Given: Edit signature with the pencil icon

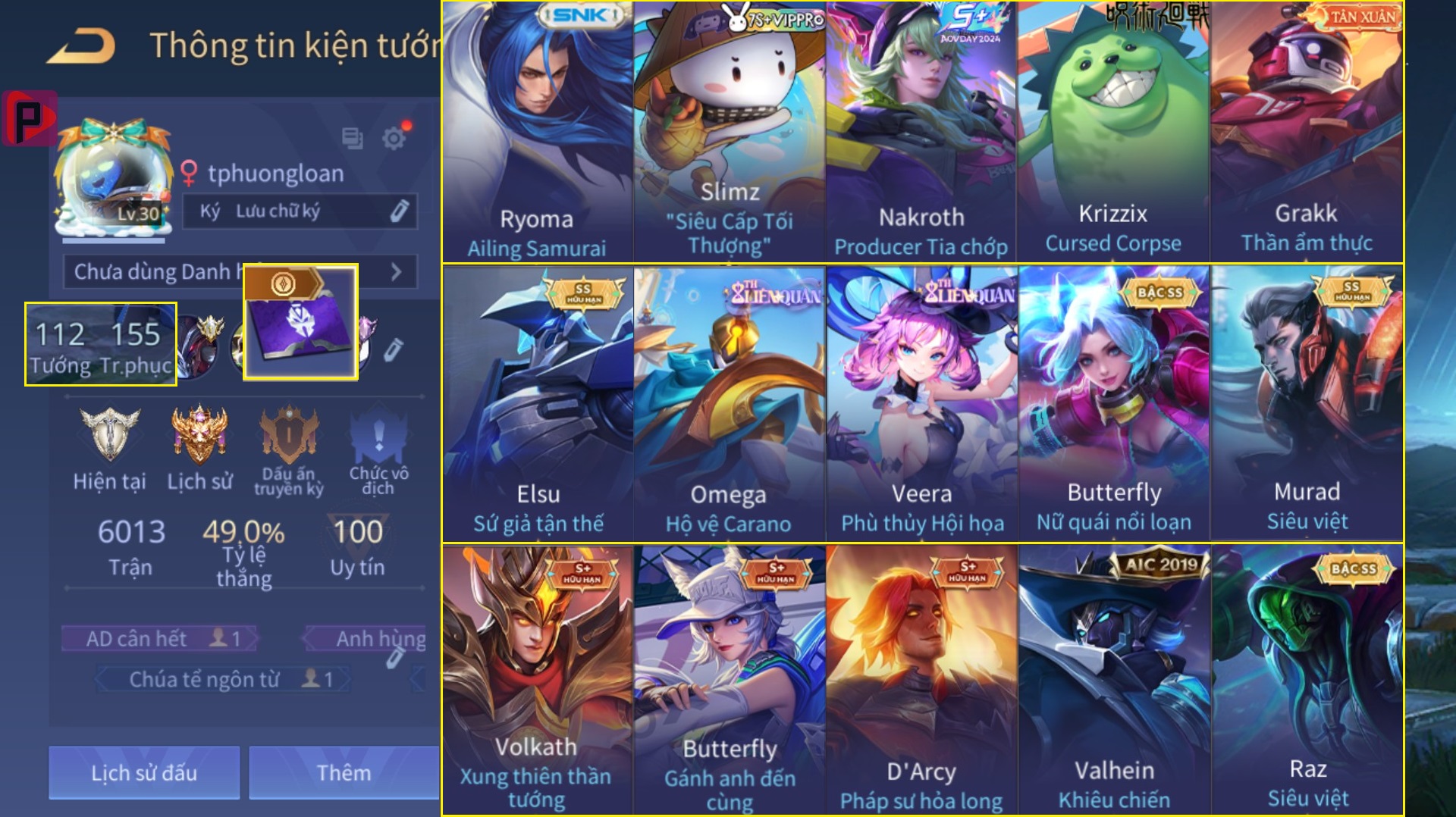Looking at the screenshot, I should click(x=399, y=211).
